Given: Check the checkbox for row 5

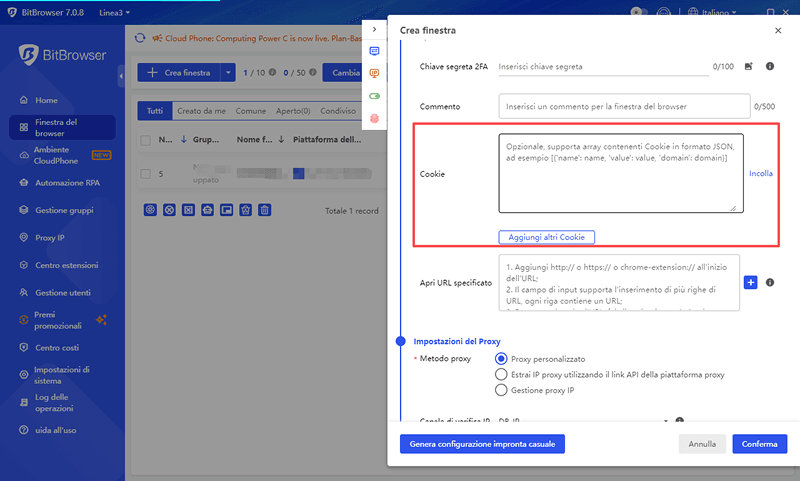Looking at the screenshot, I should [145, 174].
